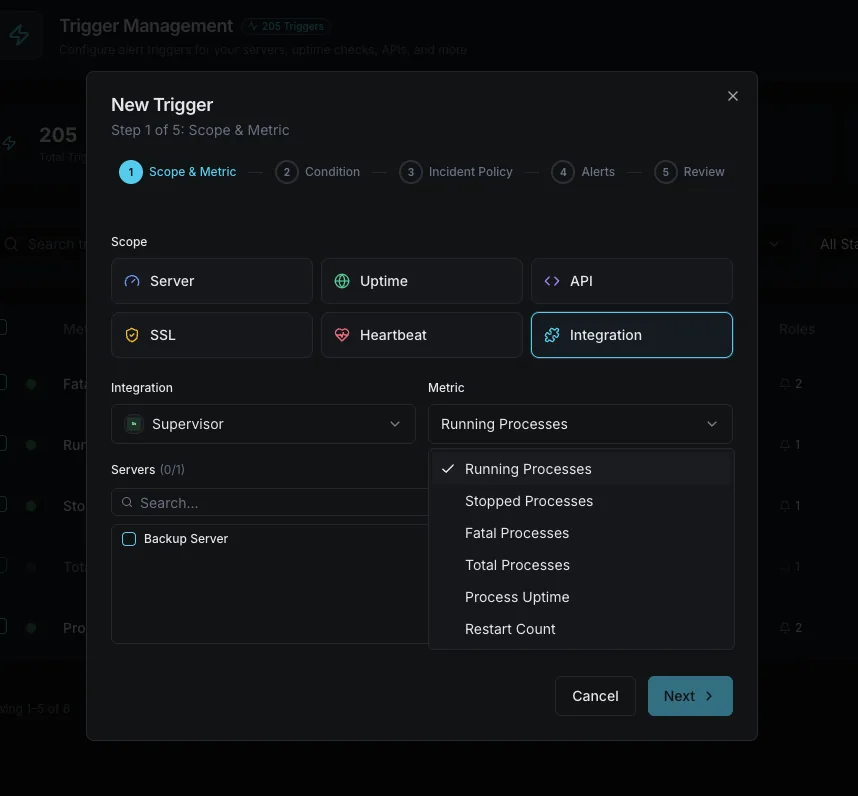Focus the Servers search field
The height and width of the screenshot is (796, 858).
coord(270,502)
